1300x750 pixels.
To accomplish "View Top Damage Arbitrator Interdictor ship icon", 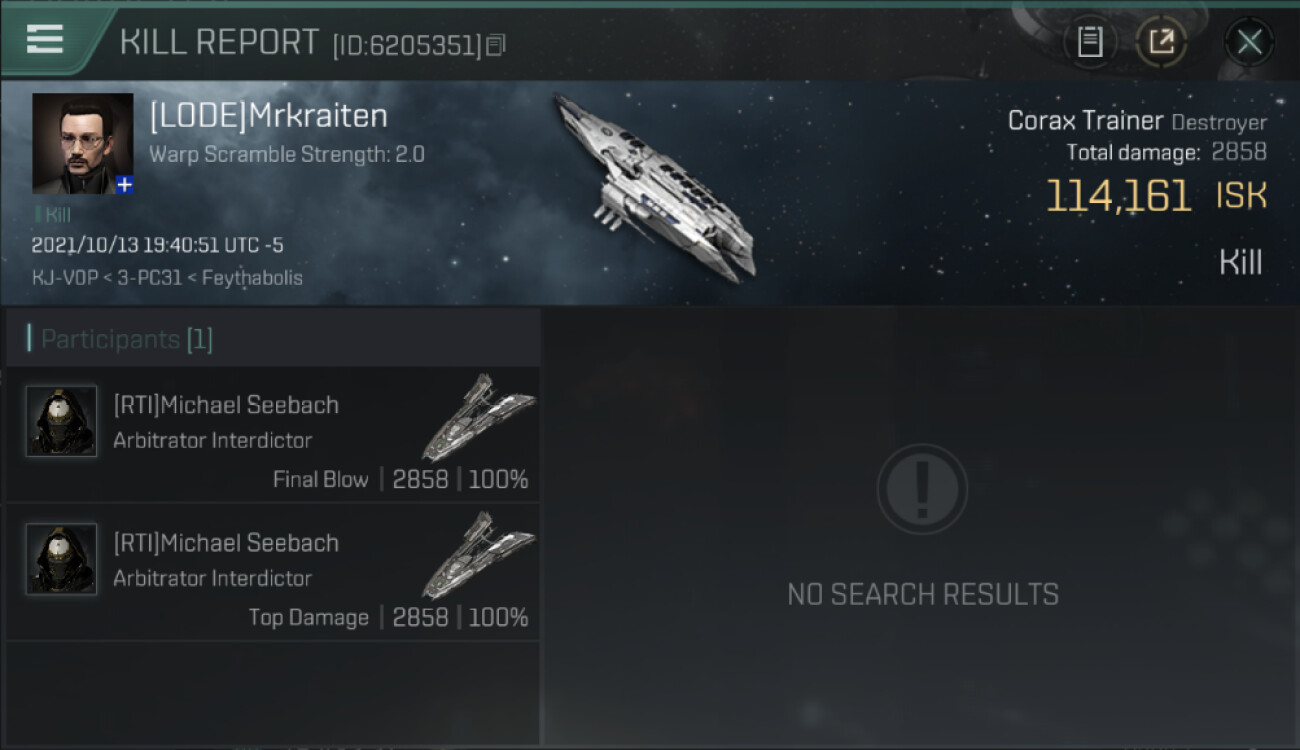I will click(x=478, y=554).
